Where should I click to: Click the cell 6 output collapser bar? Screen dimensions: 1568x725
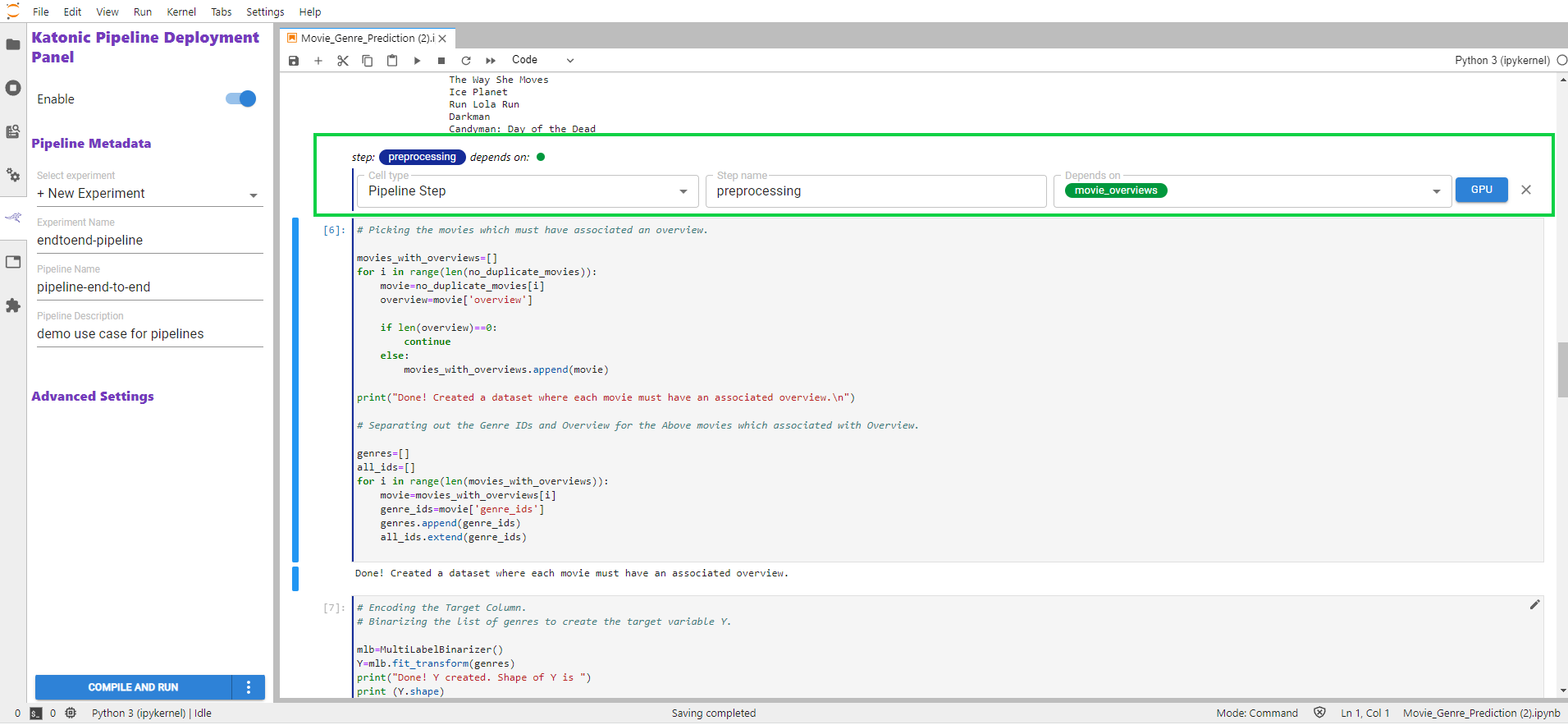click(x=295, y=579)
